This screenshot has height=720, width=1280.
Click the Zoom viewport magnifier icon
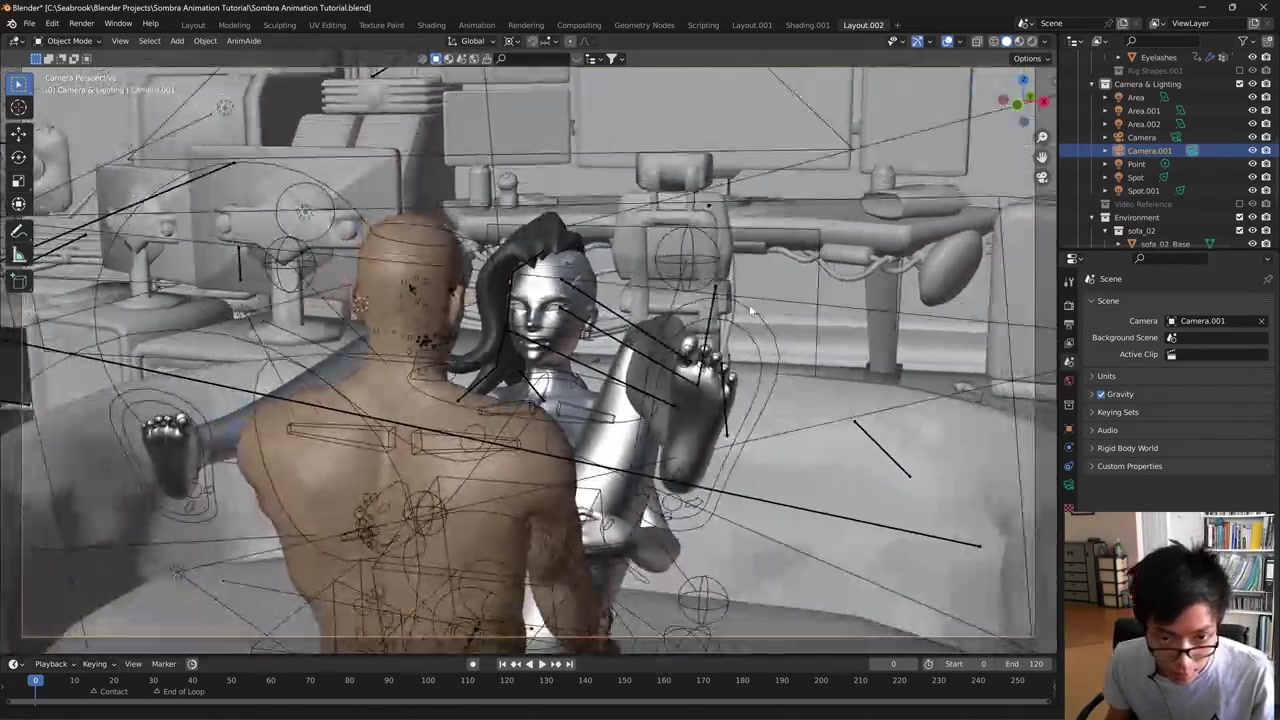(x=1042, y=137)
